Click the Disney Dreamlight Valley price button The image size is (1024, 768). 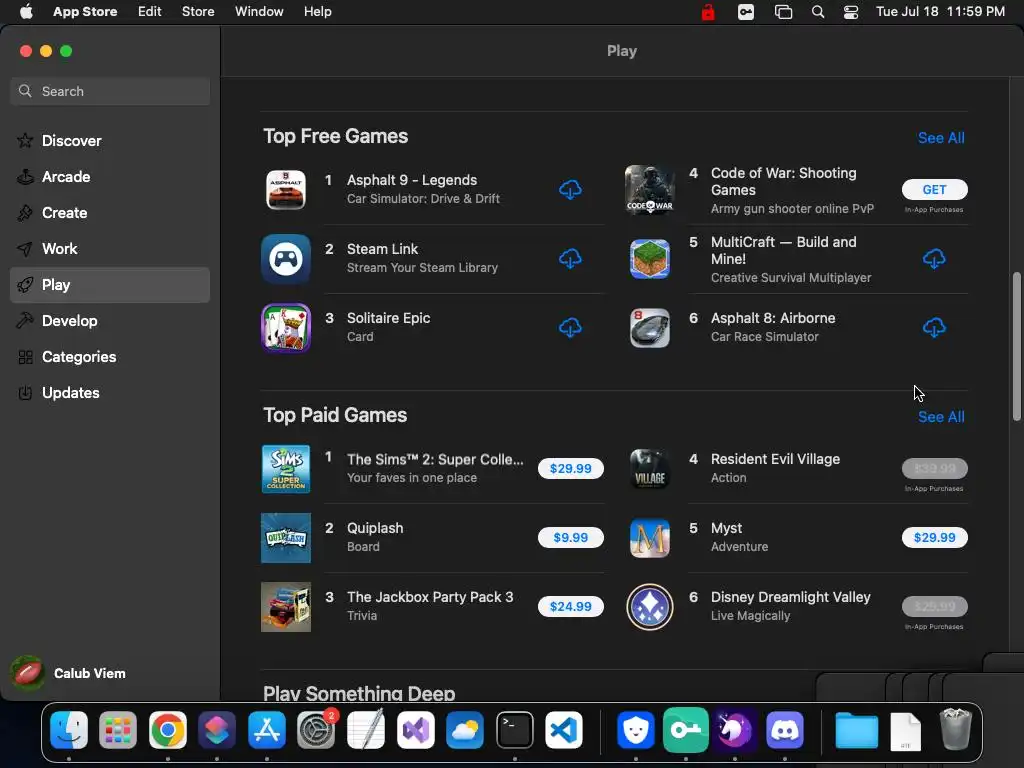pyautogui.click(x=935, y=607)
